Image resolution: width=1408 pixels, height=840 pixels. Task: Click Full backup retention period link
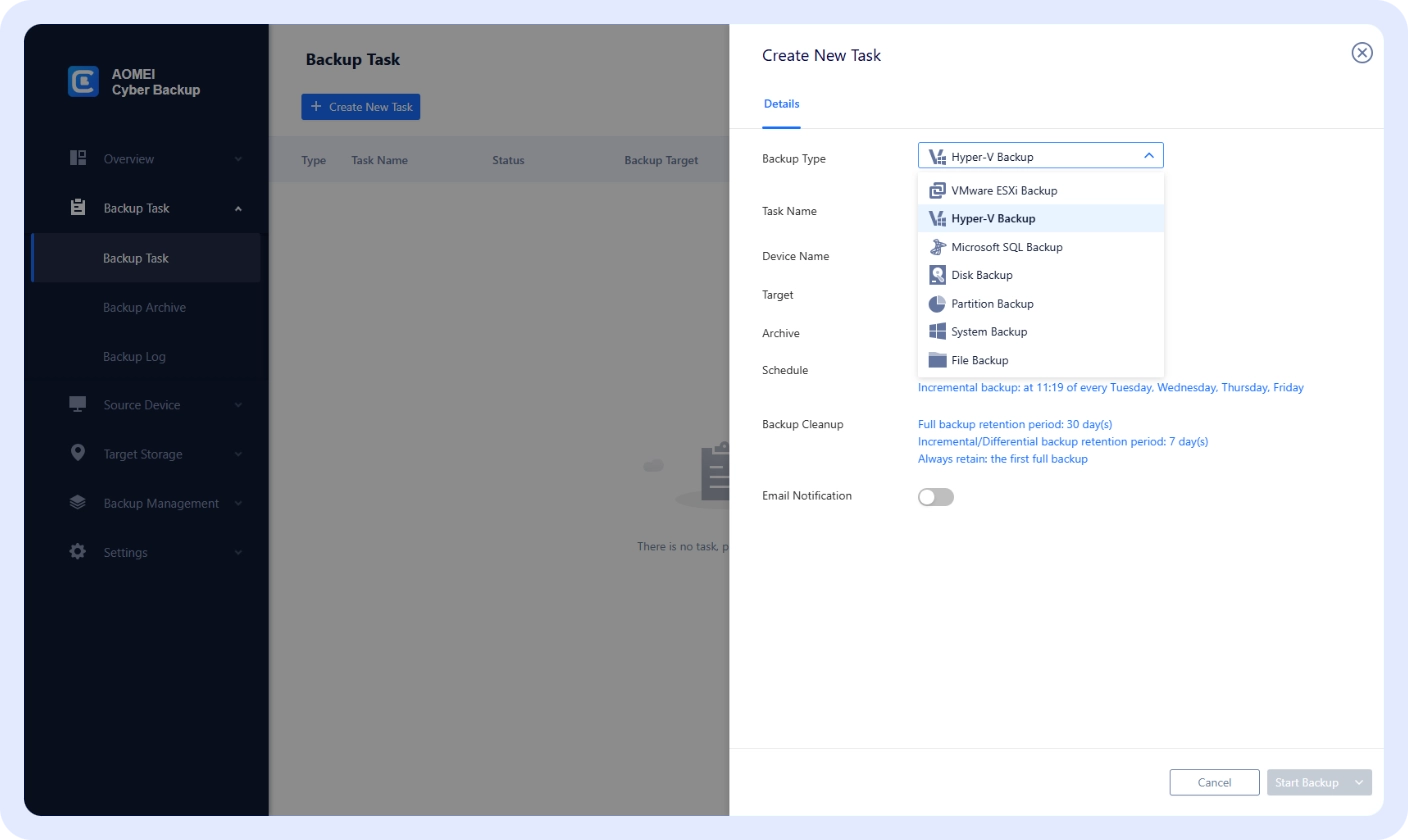pos(1015,424)
